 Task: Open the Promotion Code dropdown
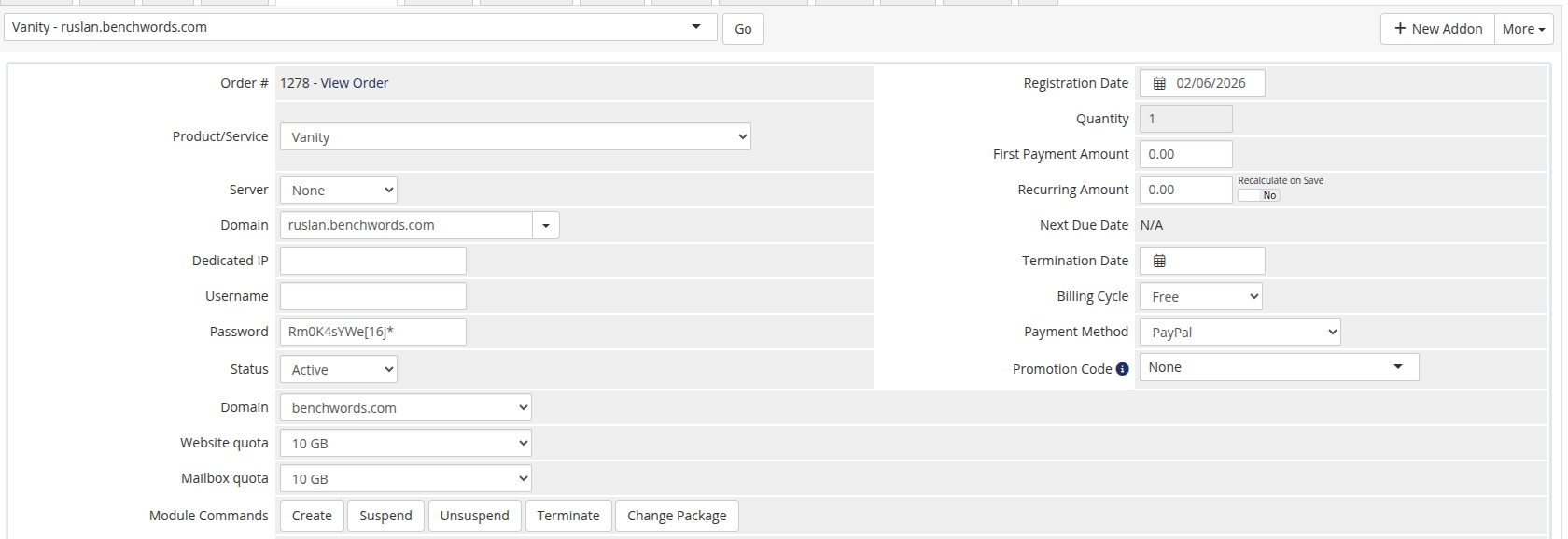pyautogui.click(x=1280, y=367)
